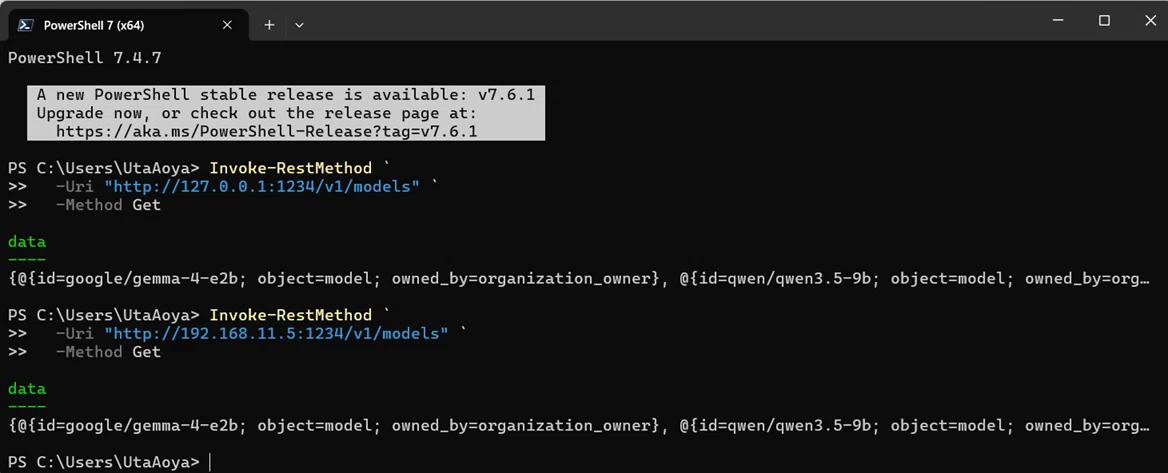Click the PowerShell 7.4.7 version text
The image size is (1168, 473).
point(84,57)
